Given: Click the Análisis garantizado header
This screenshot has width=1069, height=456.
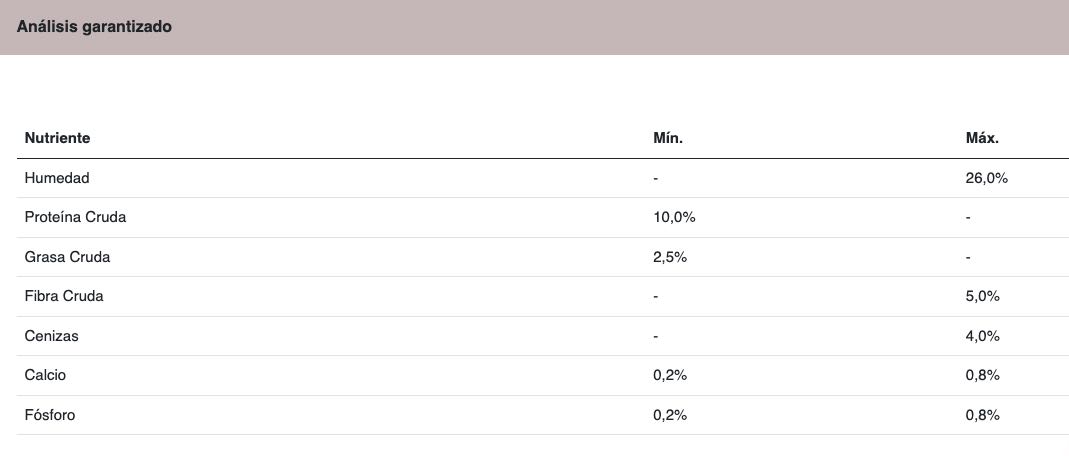Looking at the screenshot, I should click(94, 27).
